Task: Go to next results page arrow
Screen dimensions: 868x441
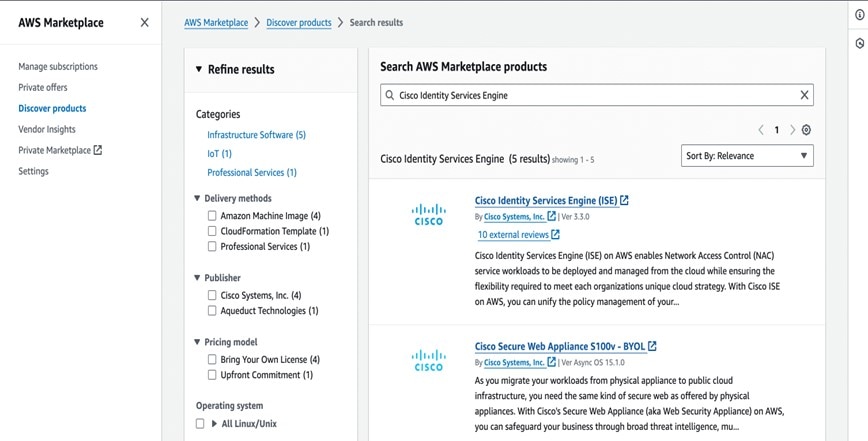Action: (x=792, y=130)
